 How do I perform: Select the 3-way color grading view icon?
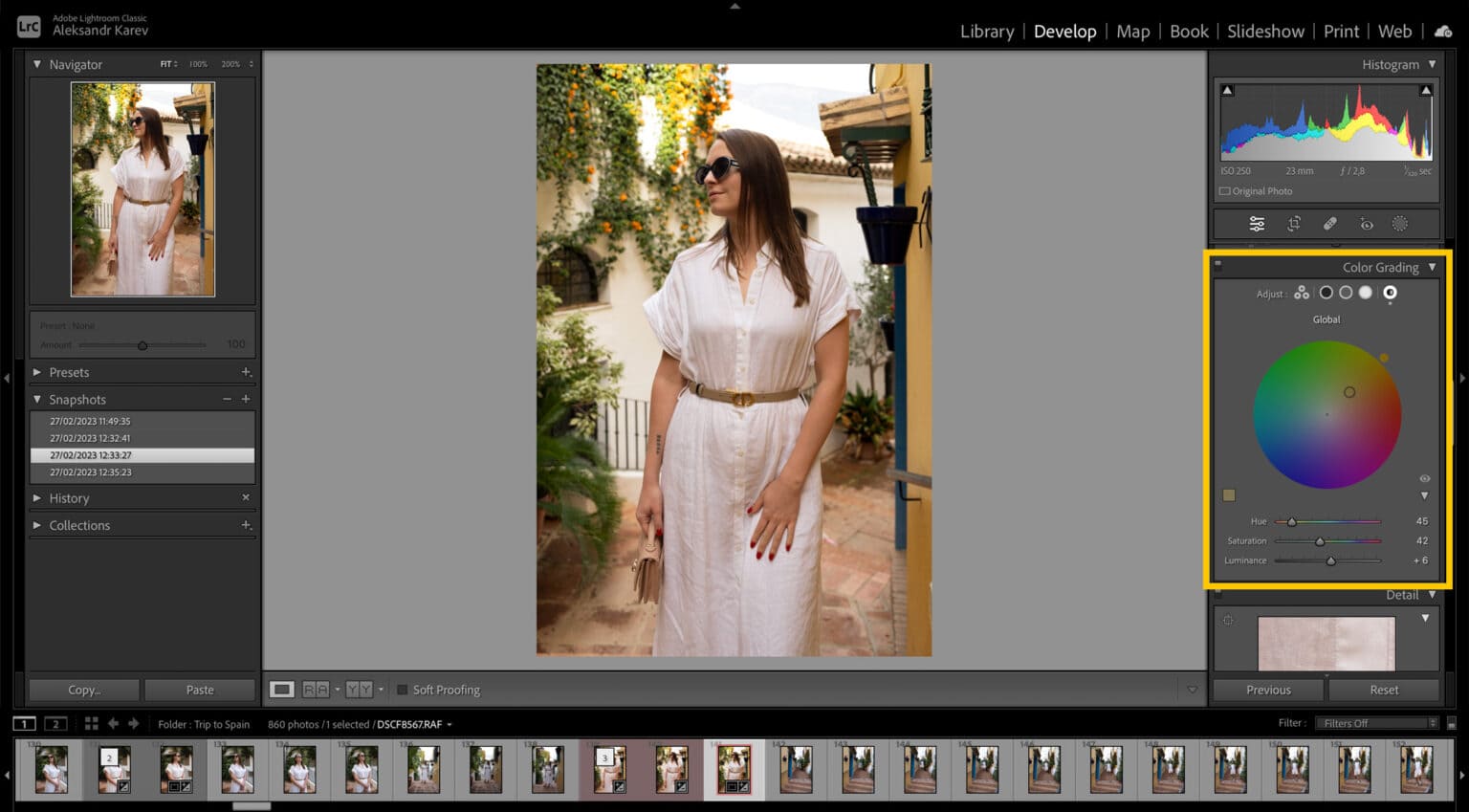pyautogui.click(x=1302, y=293)
